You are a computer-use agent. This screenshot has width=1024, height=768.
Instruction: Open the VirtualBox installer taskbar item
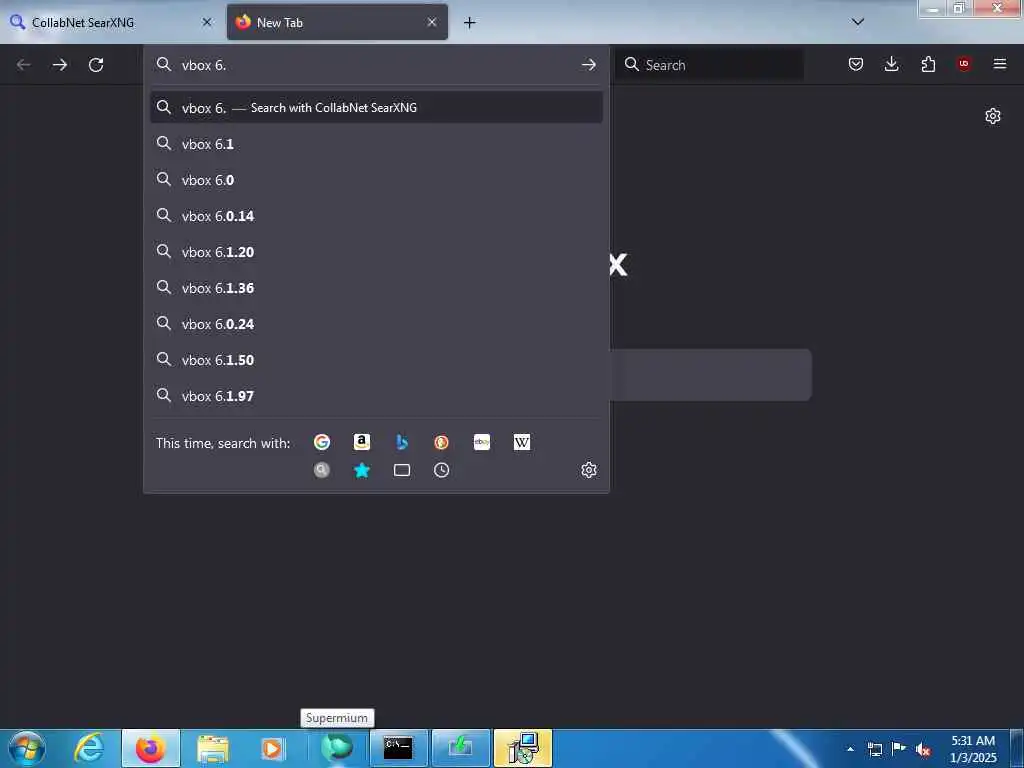(x=522, y=748)
